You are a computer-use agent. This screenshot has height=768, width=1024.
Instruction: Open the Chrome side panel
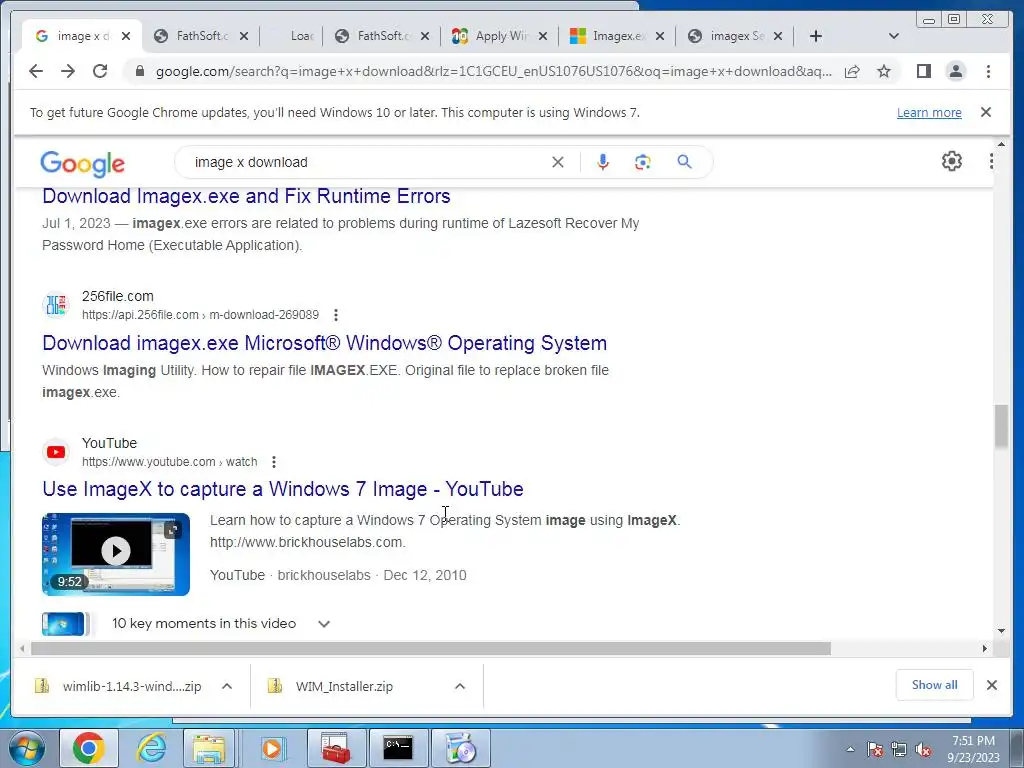(x=923, y=71)
